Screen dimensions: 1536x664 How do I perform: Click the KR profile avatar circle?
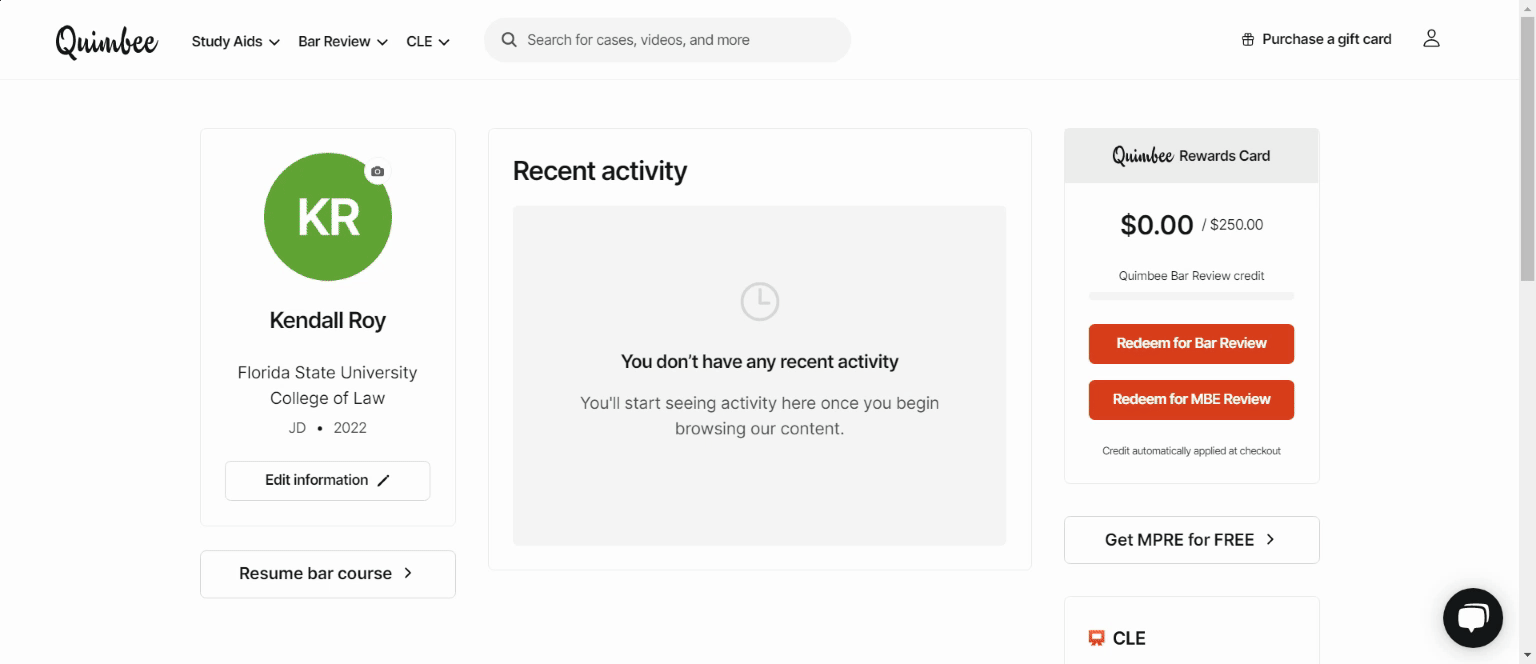coord(328,217)
